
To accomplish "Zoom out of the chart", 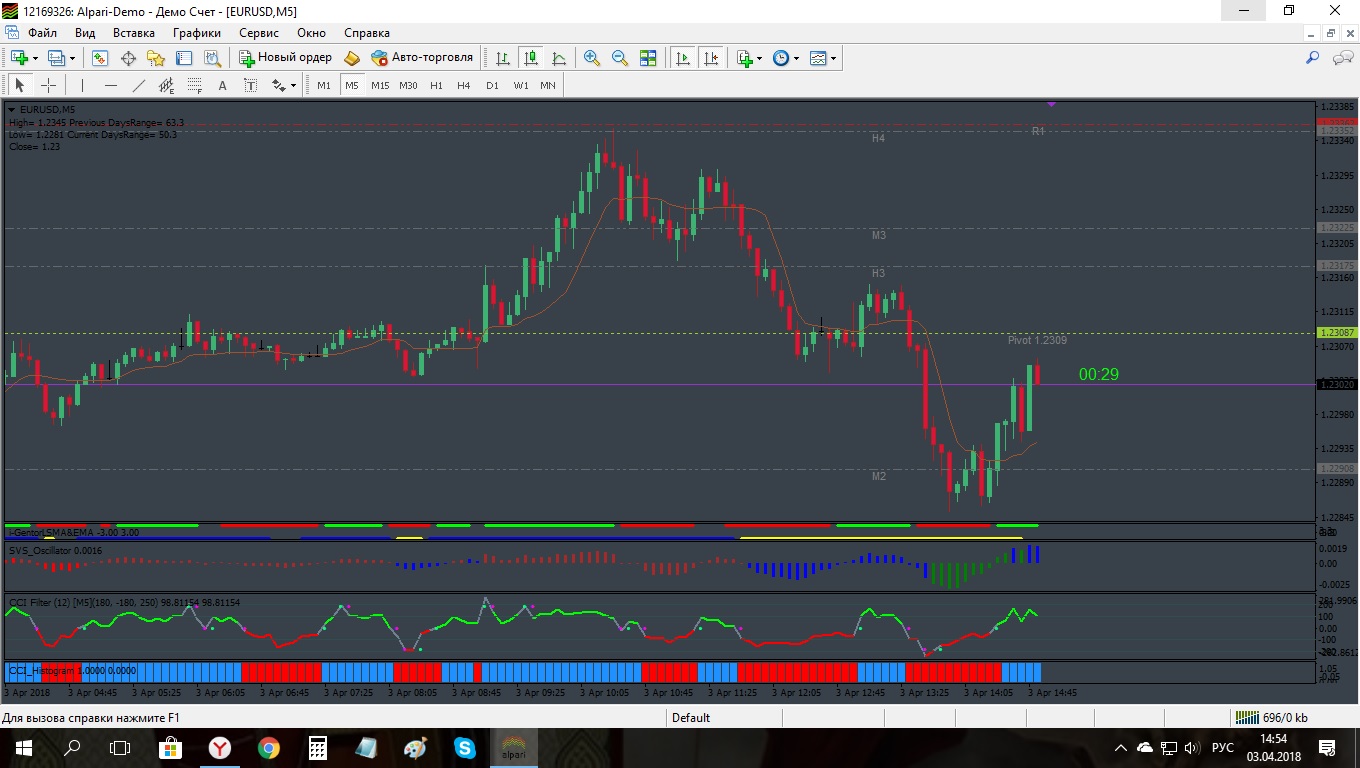I will coord(620,58).
